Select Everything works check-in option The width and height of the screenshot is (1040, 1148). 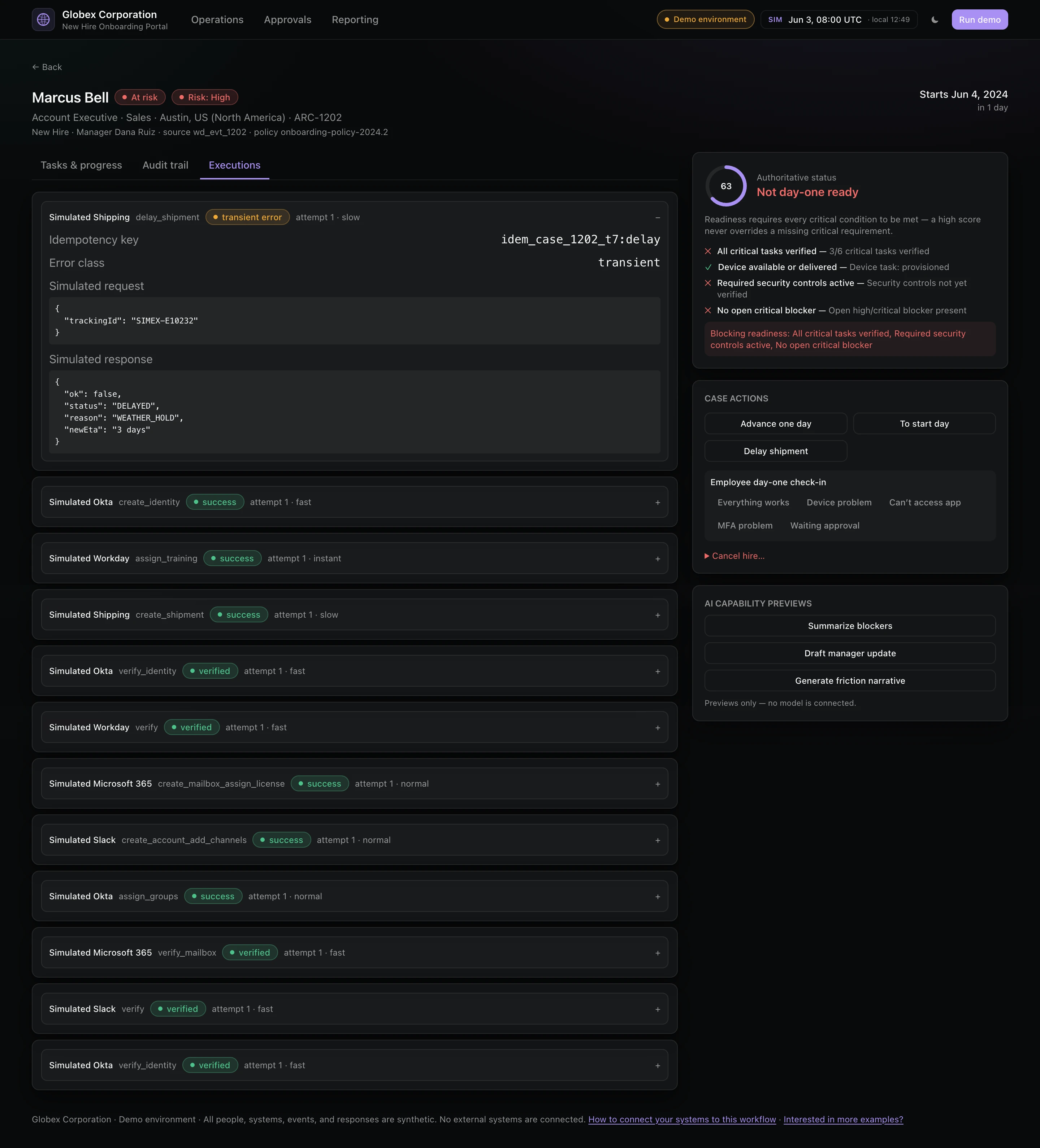pos(753,502)
